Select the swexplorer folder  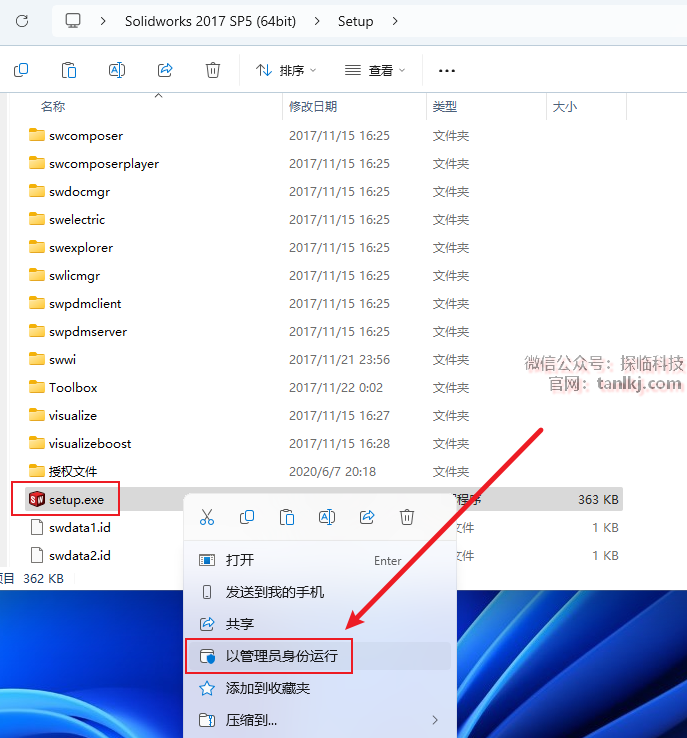81,247
